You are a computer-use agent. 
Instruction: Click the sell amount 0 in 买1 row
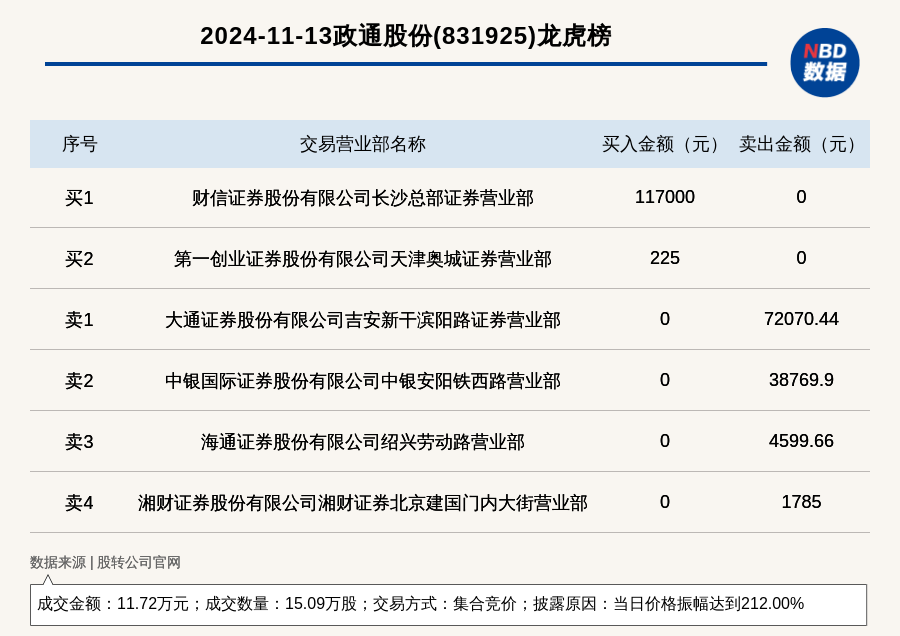[801, 197]
